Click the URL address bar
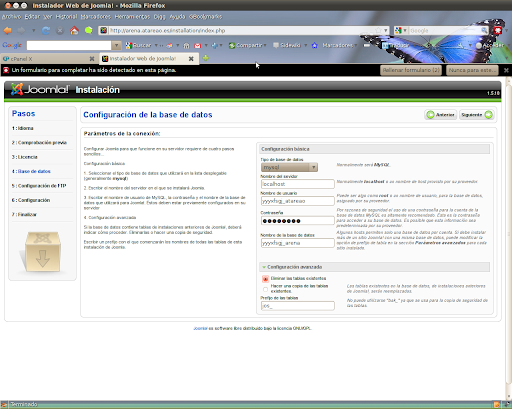 click(x=243, y=30)
